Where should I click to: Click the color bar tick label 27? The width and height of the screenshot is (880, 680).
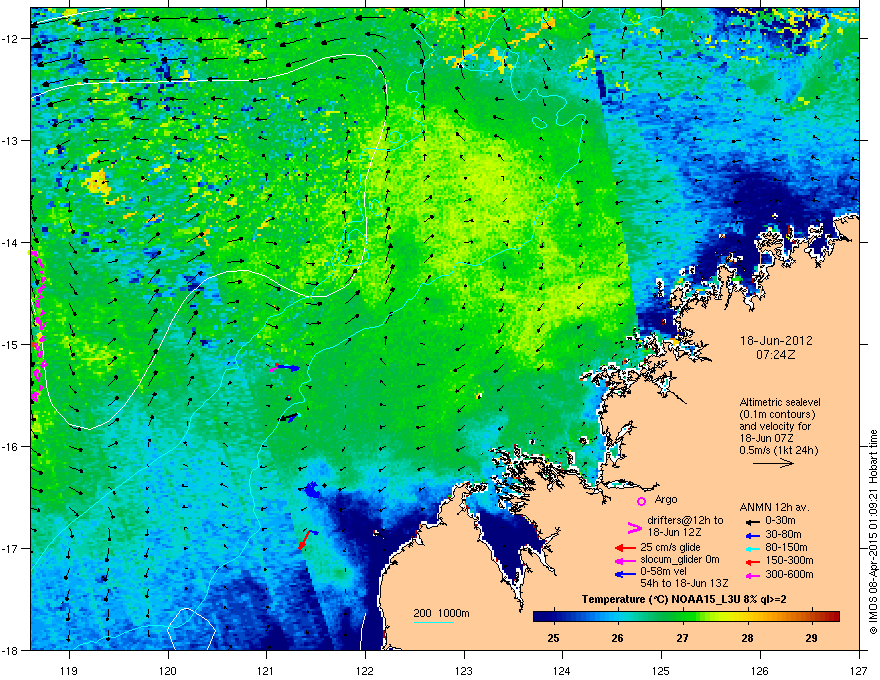point(682,638)
